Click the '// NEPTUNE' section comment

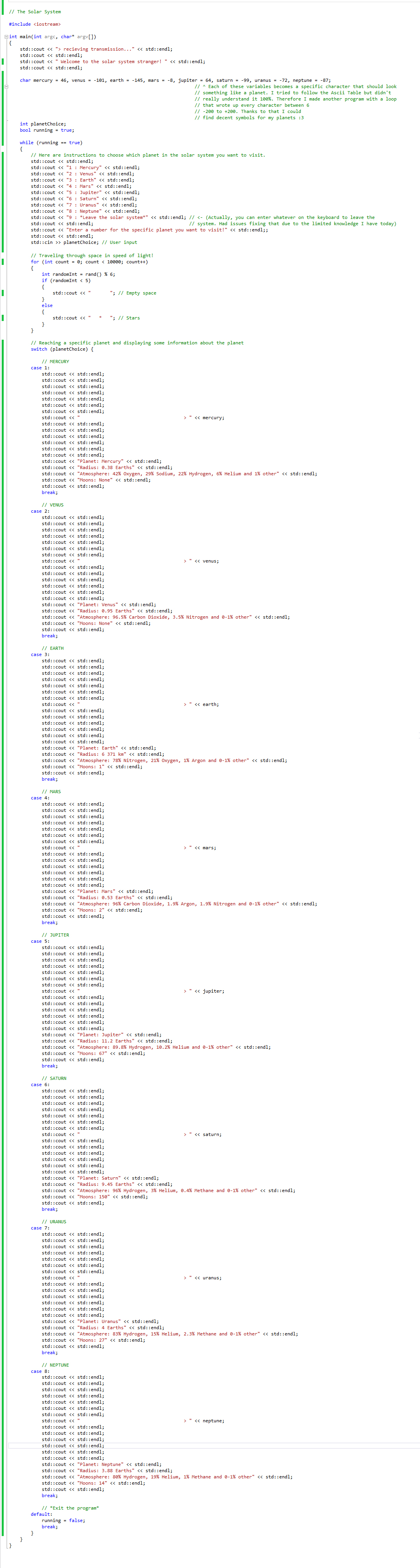click(55, 1365)
